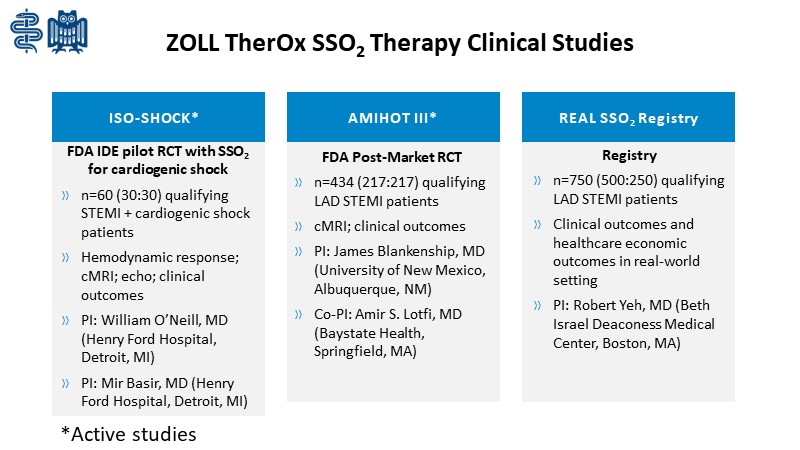Click the chevron bullet beside n=750 text
800x450 pixels.
pyautogui.click(x=537, y=183)
